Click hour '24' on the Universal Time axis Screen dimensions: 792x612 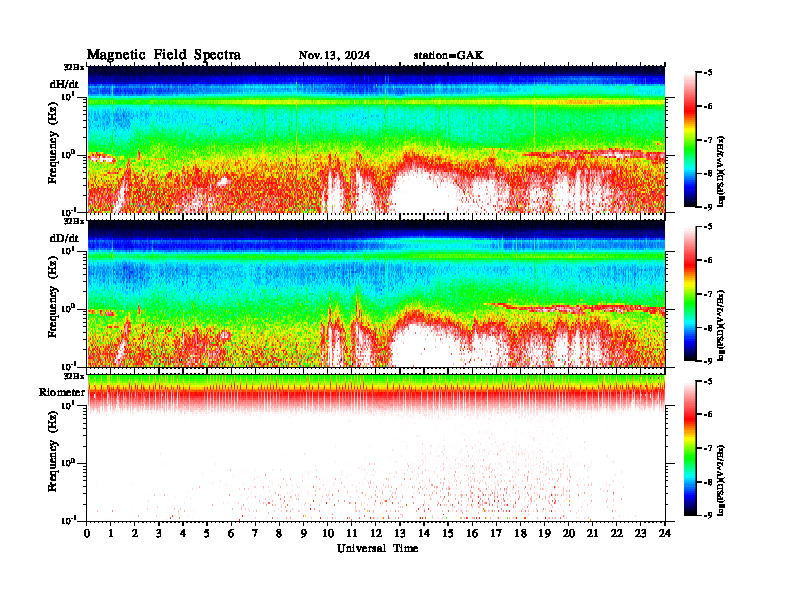tap(665, 534)
